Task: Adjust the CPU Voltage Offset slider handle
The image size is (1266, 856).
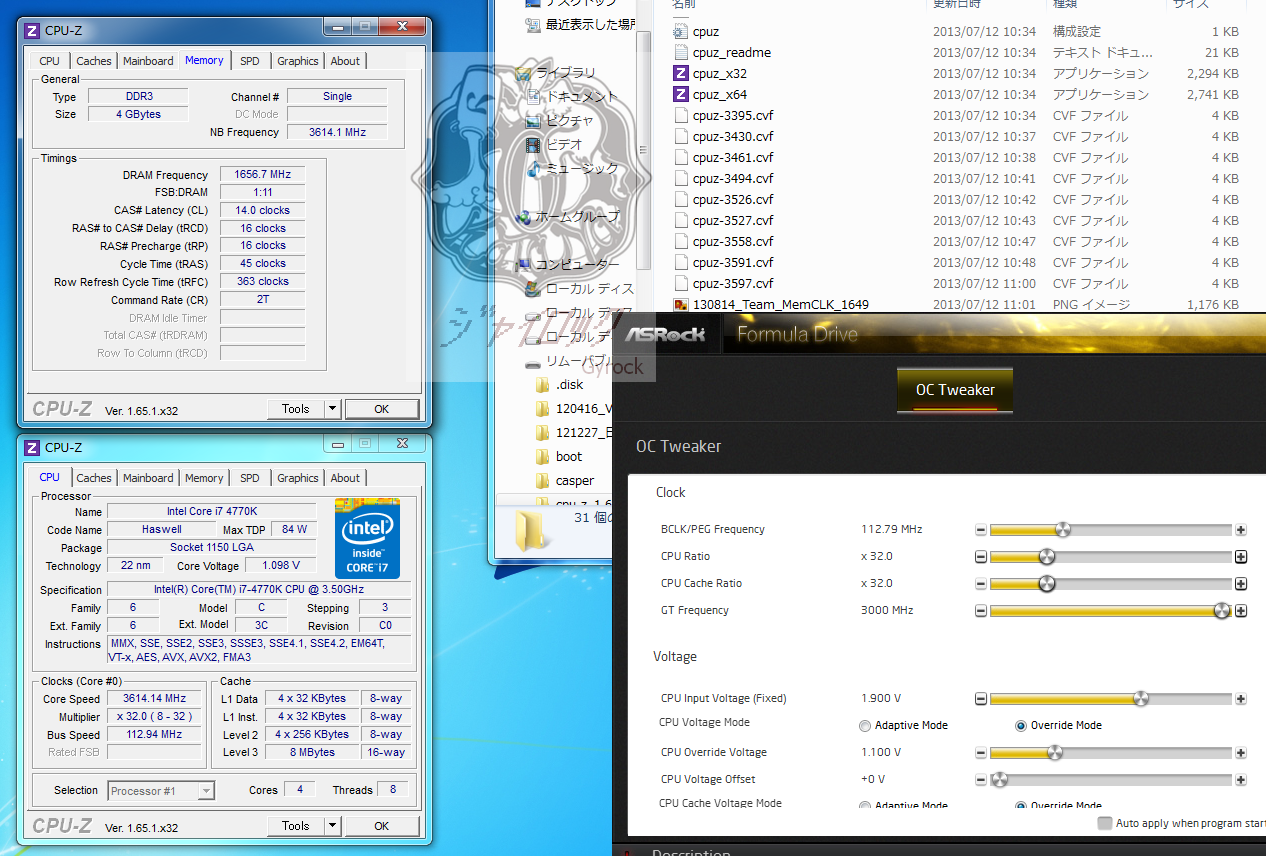Action: (x=999, y=780)
